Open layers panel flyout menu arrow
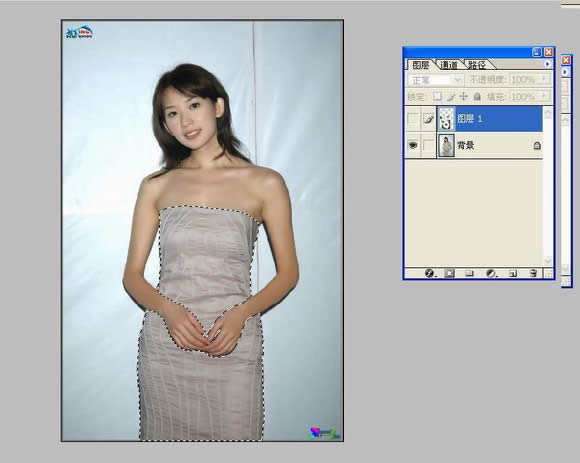 point(547,64)
